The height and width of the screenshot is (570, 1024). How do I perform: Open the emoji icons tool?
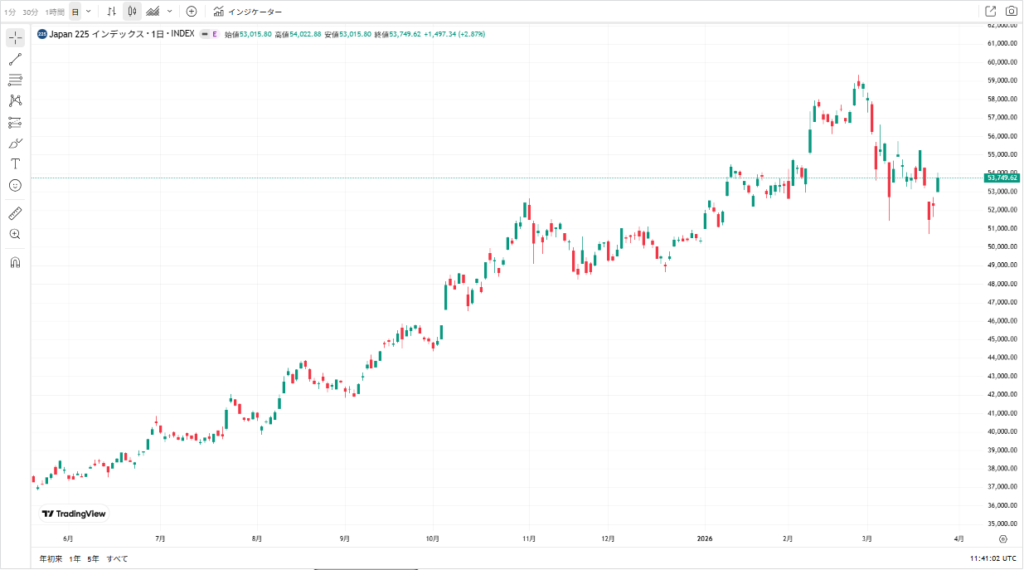click(15, 185)
